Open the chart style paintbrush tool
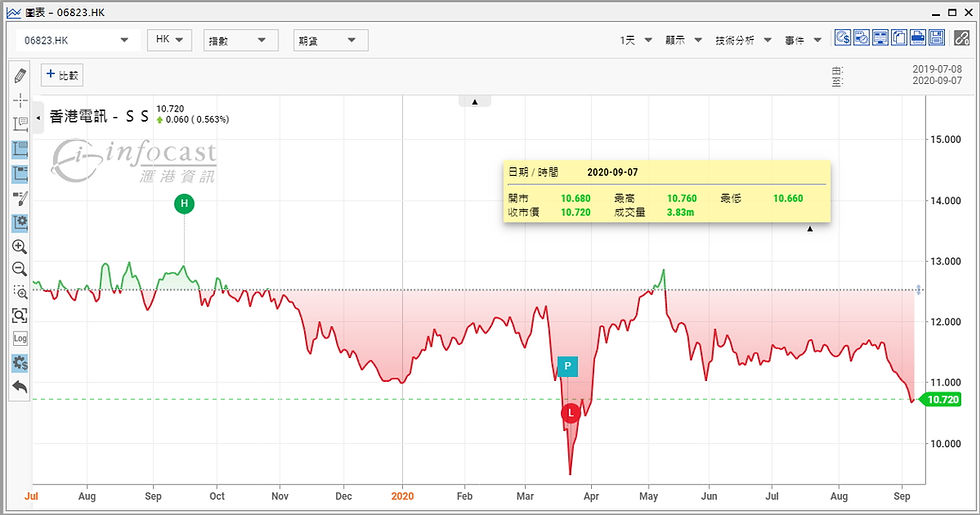980x515 pixels. coord(20,198)
